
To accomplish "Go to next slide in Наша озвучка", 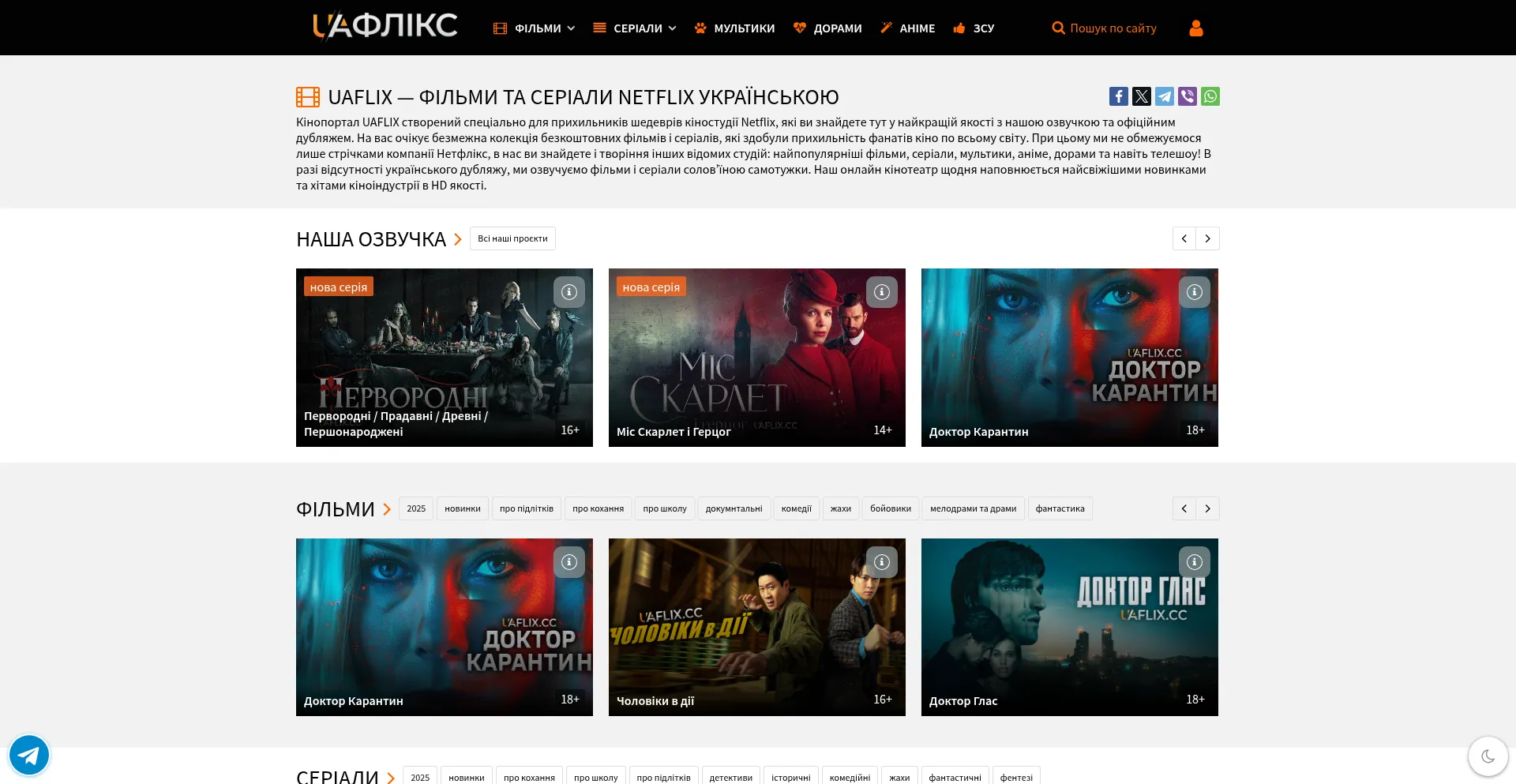I will pos(1208,238).
